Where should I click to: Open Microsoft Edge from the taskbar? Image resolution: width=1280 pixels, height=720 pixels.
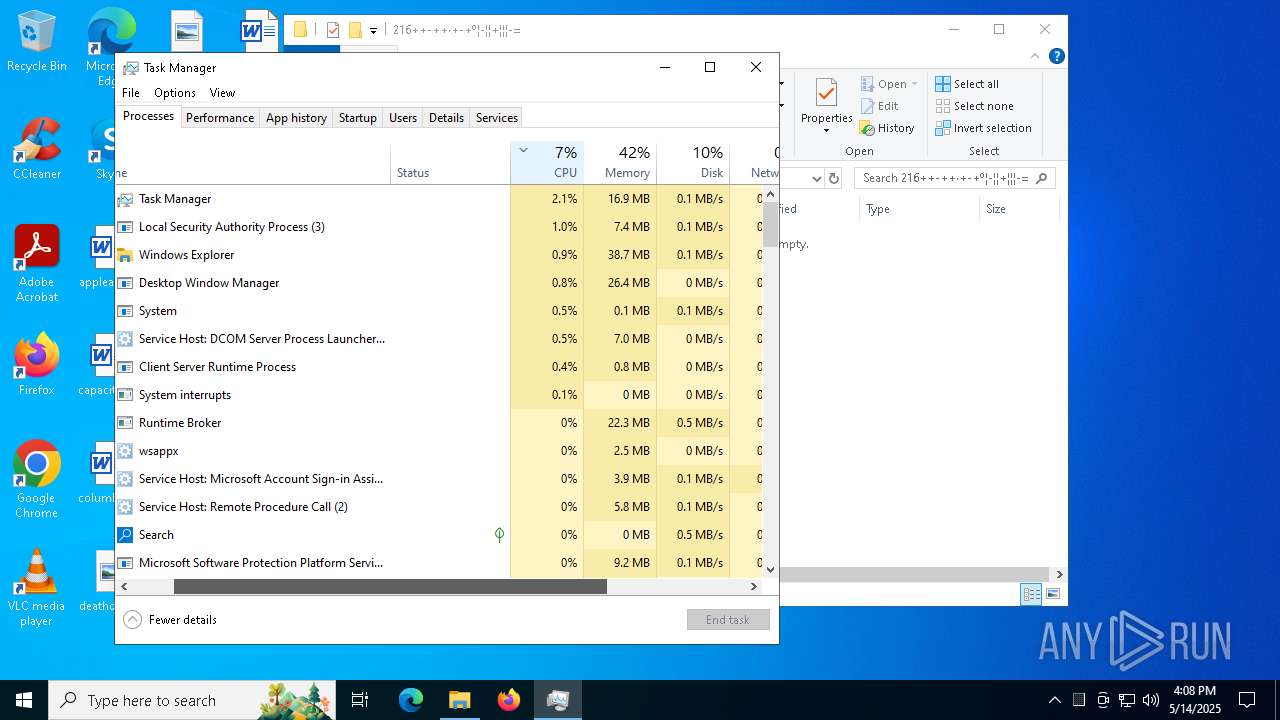tap(411, 700)
